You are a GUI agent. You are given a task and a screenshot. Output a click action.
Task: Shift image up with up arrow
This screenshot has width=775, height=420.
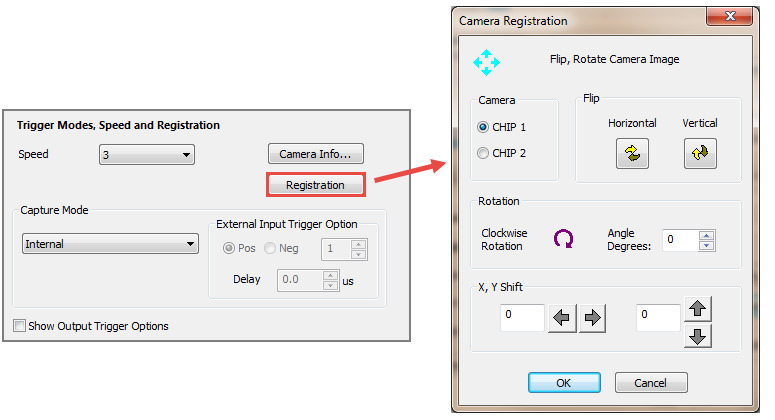pyautogui.click(x=698, y=309)
